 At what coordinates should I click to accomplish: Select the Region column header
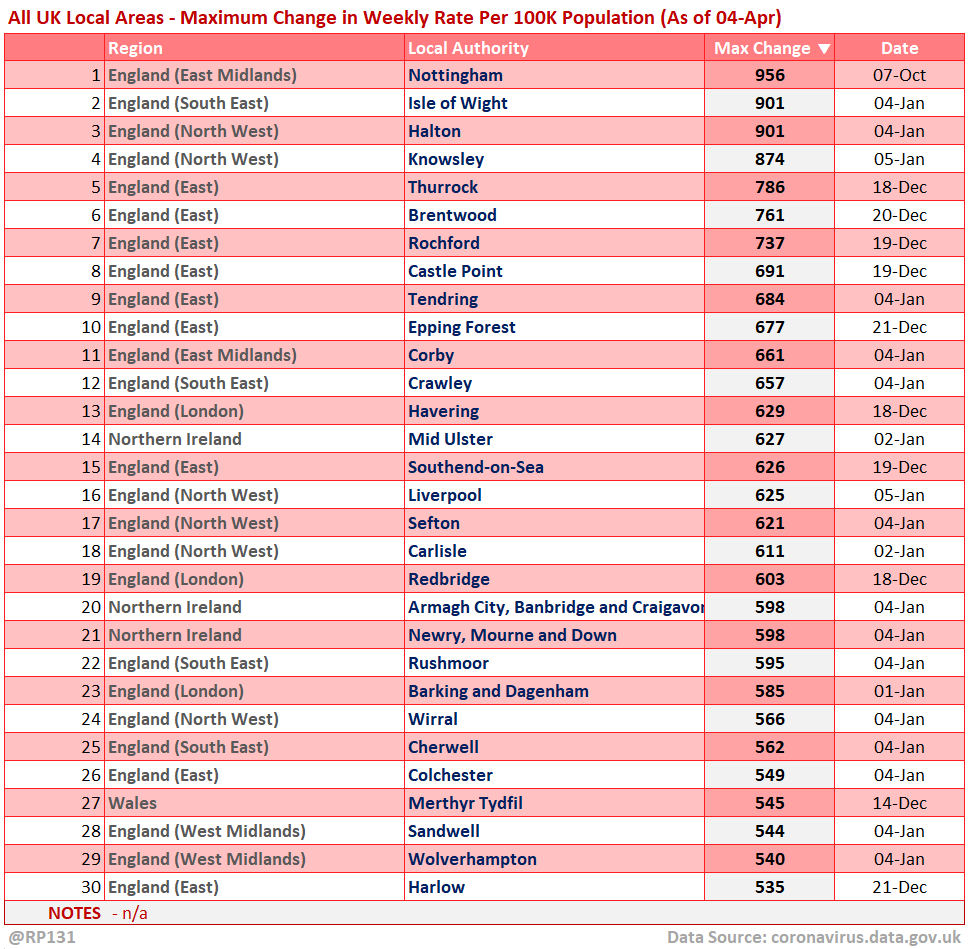coord(135,48)
